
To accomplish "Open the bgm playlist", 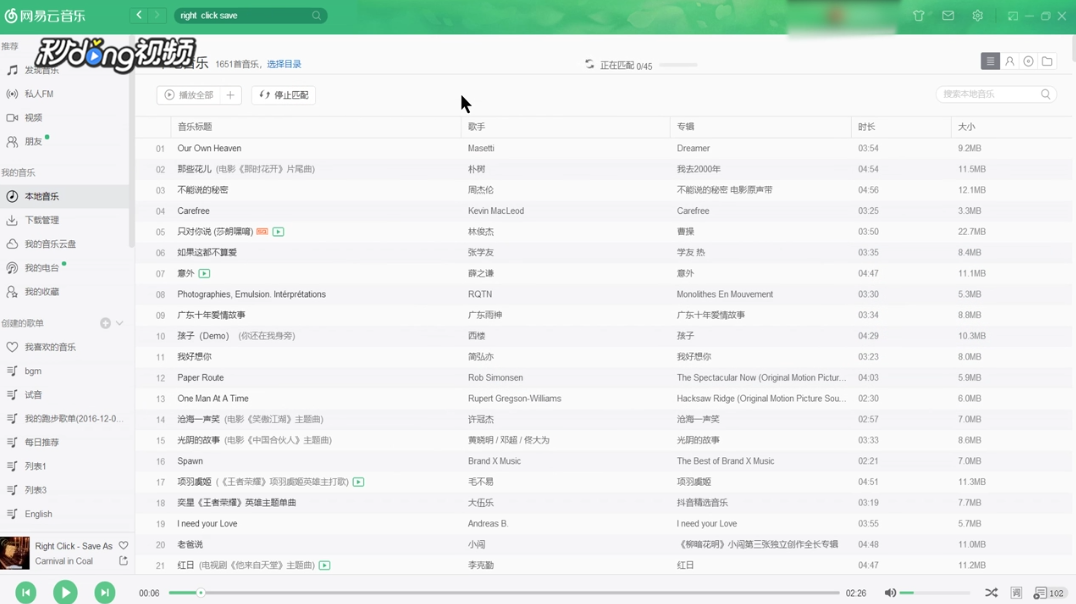I will click(x=65, y=371).
